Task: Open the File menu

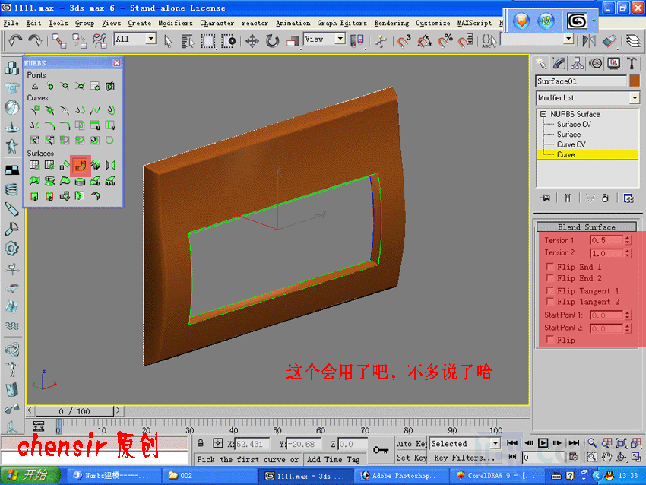Action: tap(11, 23)
